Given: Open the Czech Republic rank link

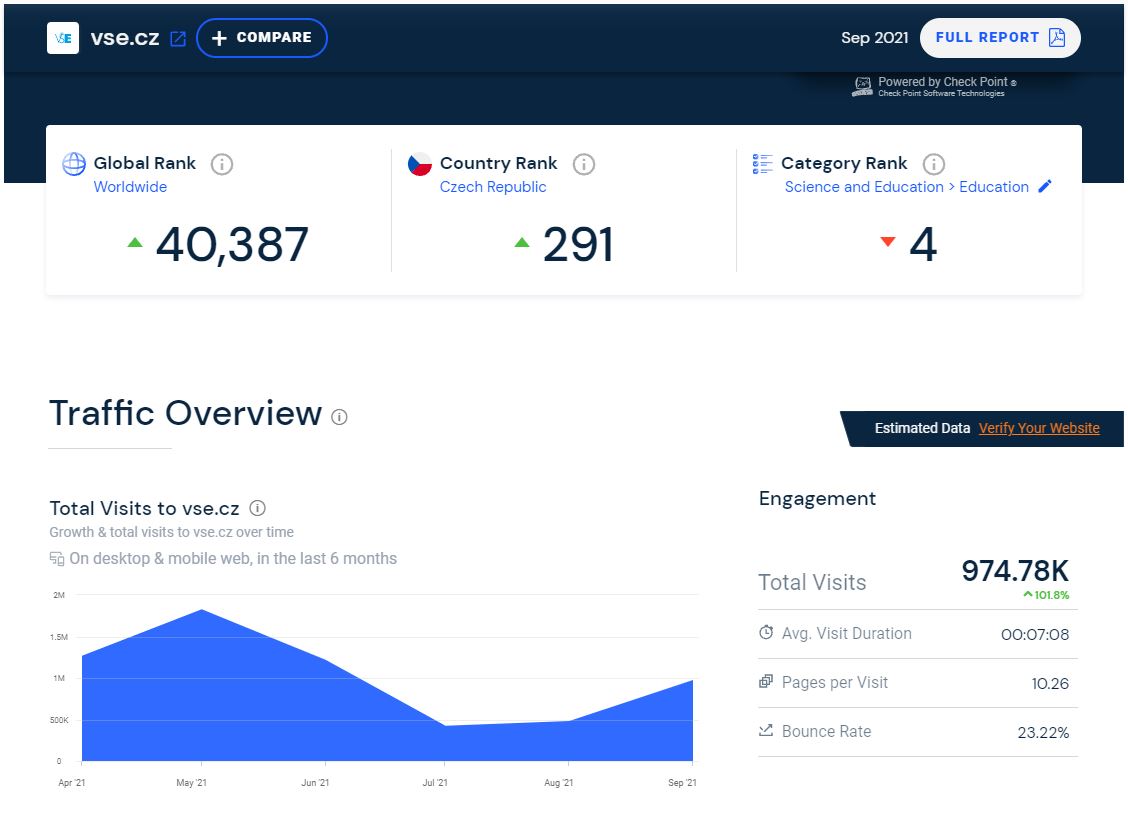Looking at the screenshot, I should tap(493, 187).
